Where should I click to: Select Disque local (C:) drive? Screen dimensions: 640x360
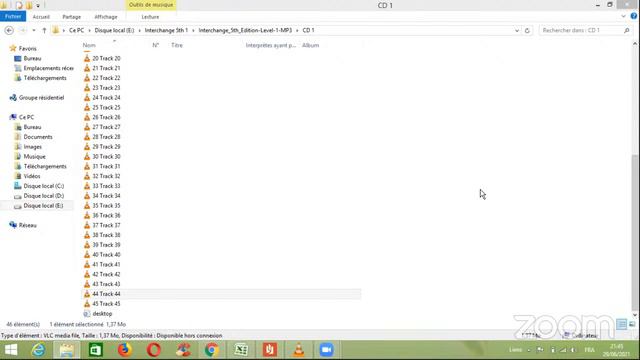pyautogui.click(x=43, y=186)
